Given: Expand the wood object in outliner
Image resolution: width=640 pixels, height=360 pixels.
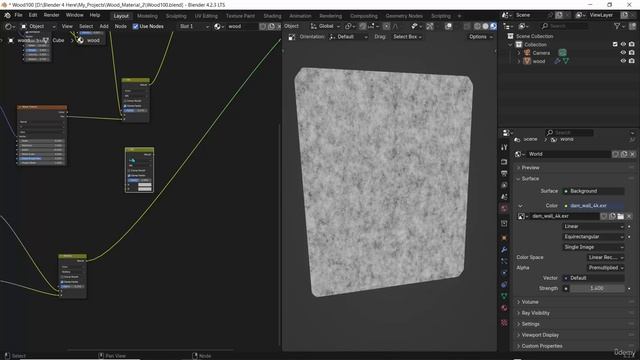Looking at the screenshot, I should tap(519, 61).
